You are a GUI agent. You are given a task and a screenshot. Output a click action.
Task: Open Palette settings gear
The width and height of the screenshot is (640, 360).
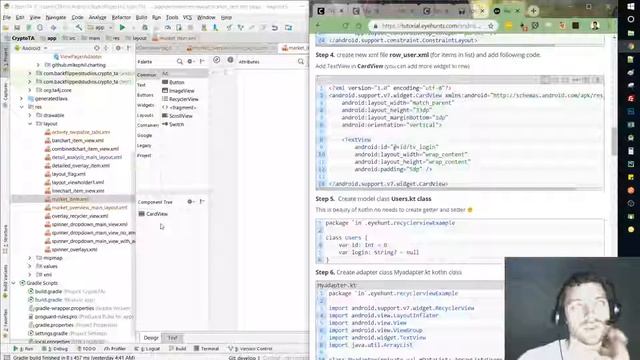coord(190,62)
